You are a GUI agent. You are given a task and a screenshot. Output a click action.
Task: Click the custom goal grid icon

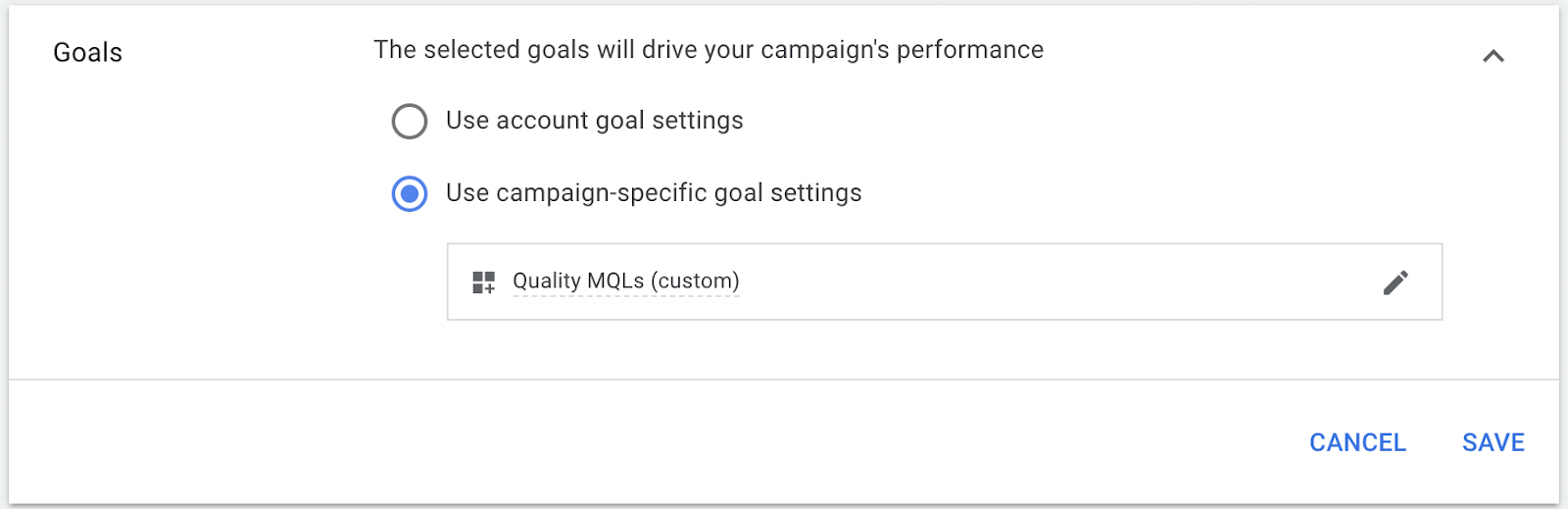tap(483, 282)
